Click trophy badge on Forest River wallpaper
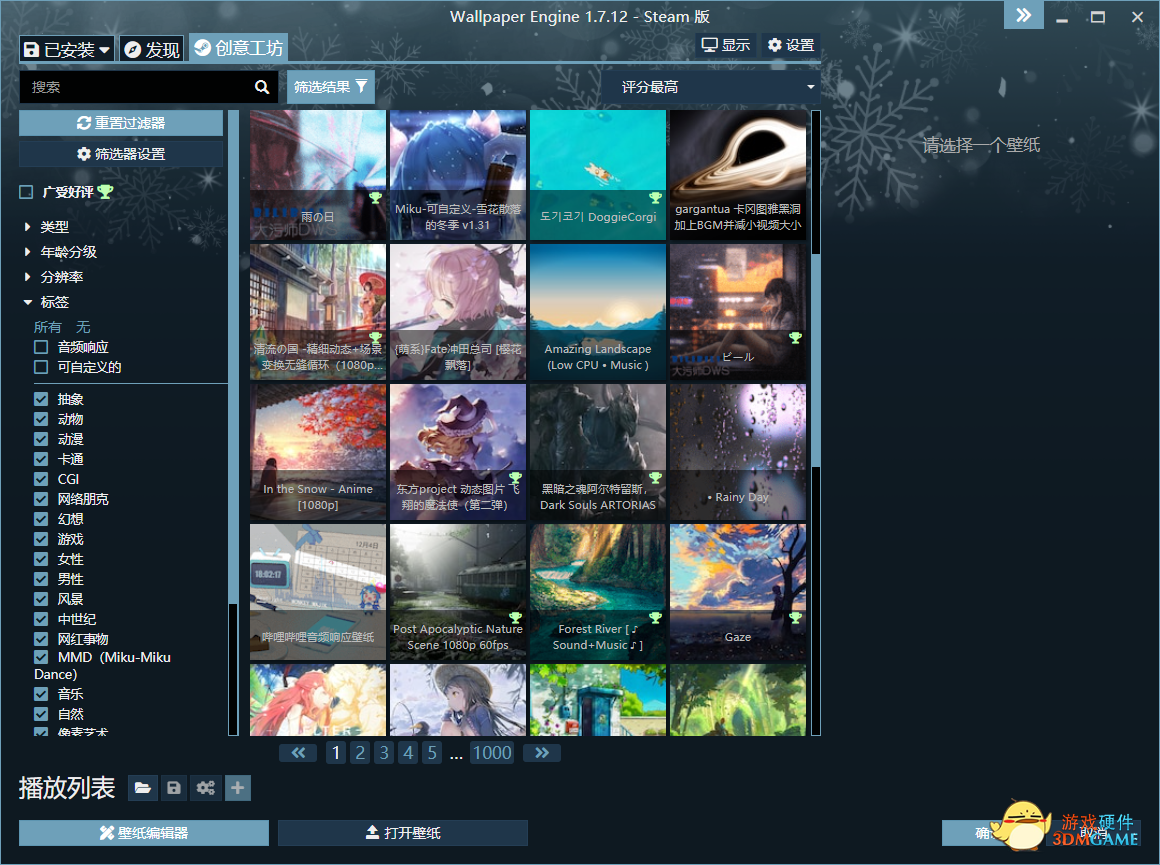 pos(655,617)
